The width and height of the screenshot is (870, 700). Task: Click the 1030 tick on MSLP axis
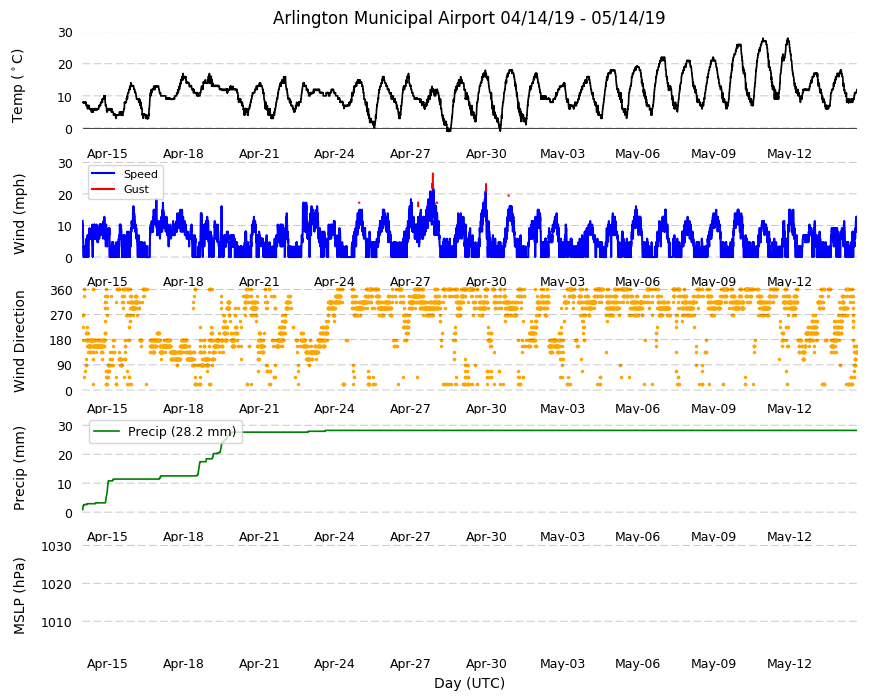pyautogui.click(x=57, y=547)
